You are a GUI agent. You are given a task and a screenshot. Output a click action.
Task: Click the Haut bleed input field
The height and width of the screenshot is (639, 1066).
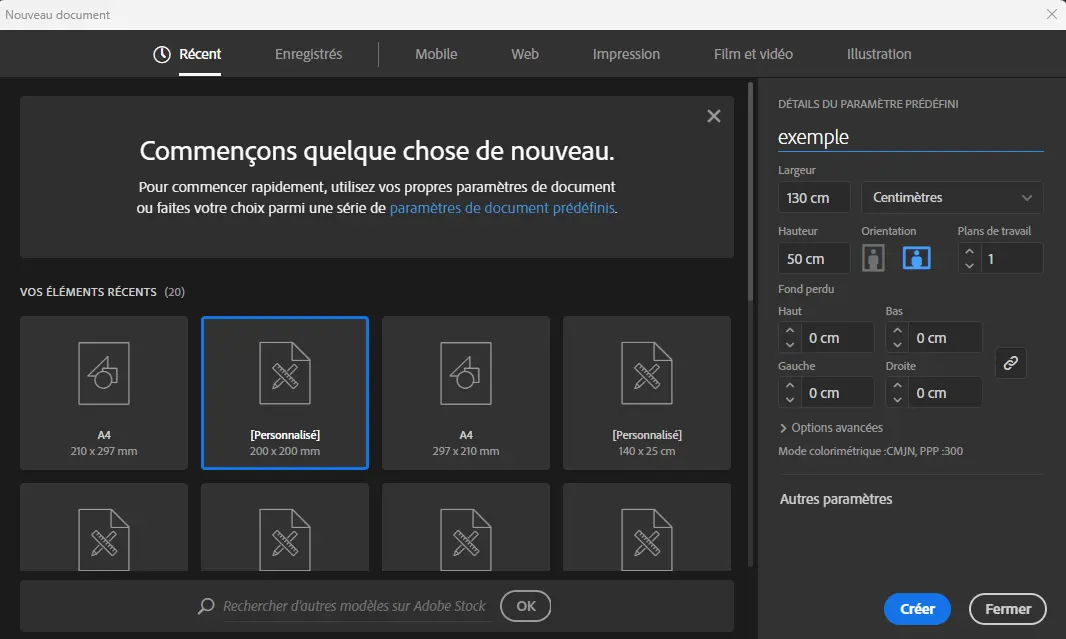837,338
